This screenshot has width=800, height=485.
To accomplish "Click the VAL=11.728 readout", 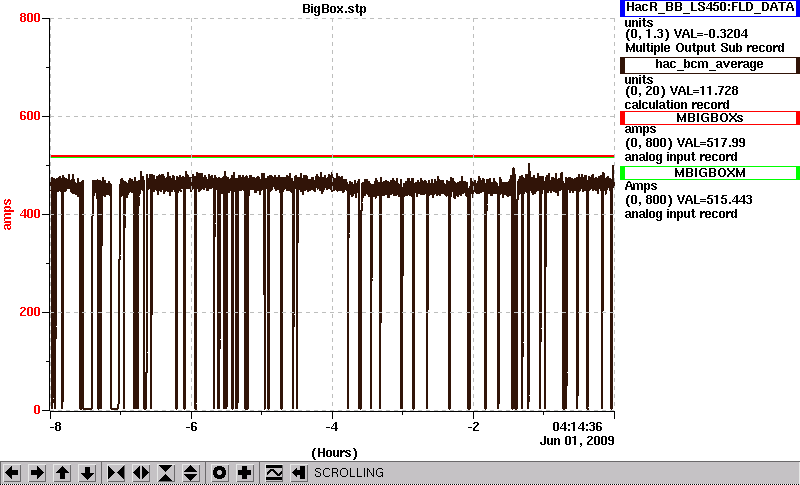I will (704, 91).
